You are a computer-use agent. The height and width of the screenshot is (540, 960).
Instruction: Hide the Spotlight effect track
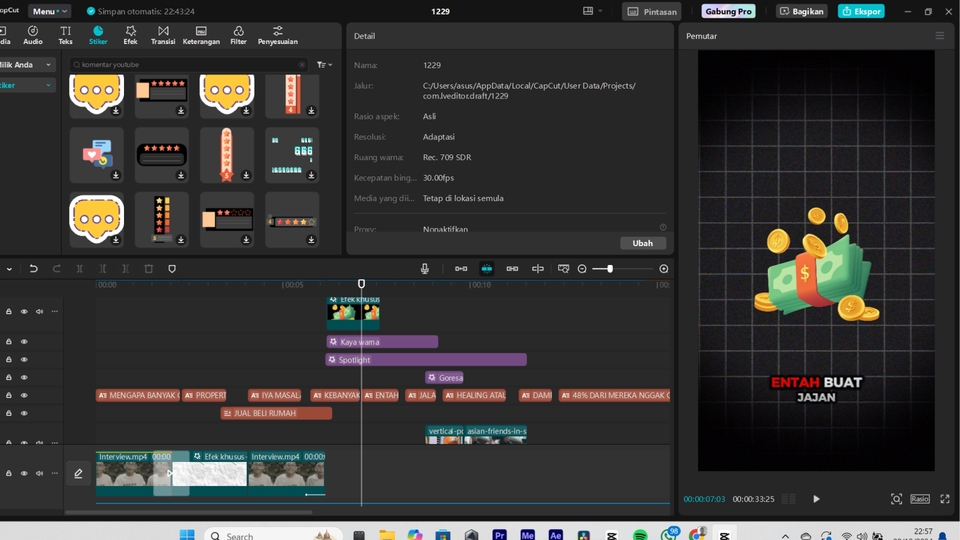[x=24, y=359]
